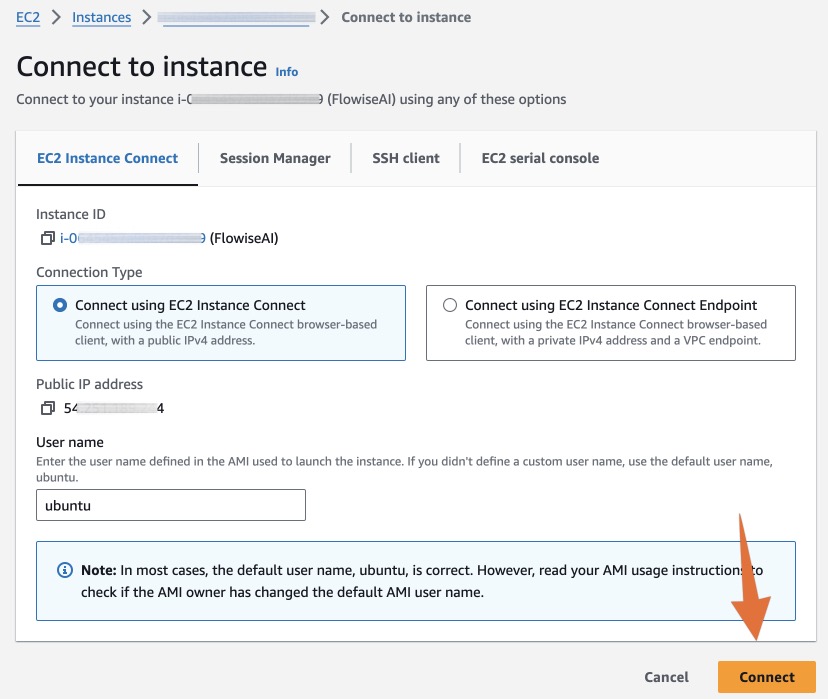
Task: Copy the instance ID to clipboard
Action: [x=47, y=238]
